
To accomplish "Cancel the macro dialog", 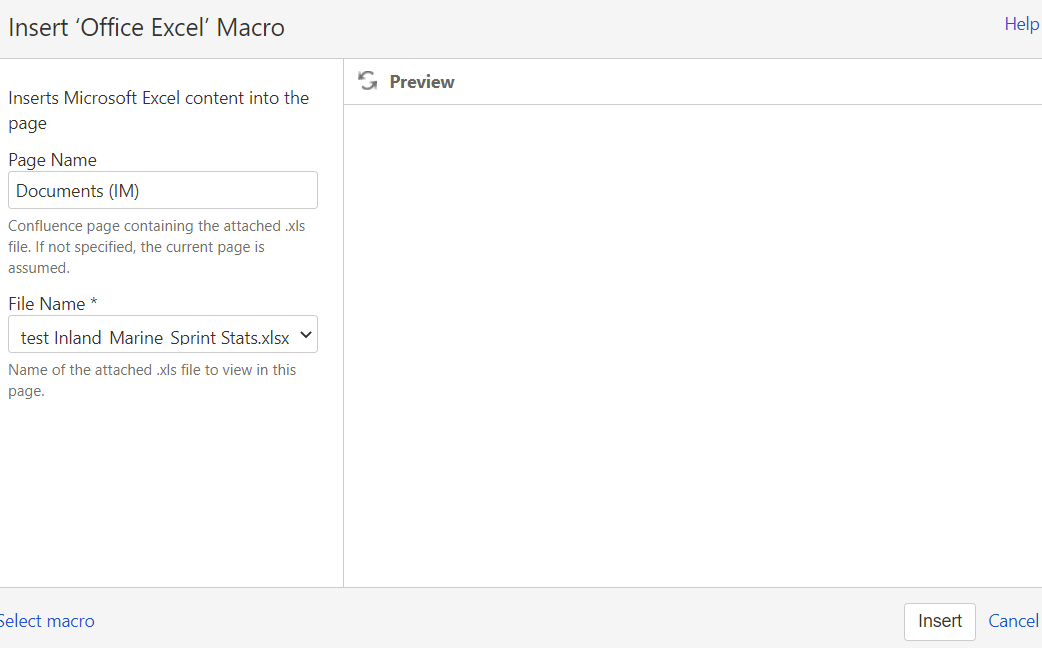I will click(x=1013, y=621).
